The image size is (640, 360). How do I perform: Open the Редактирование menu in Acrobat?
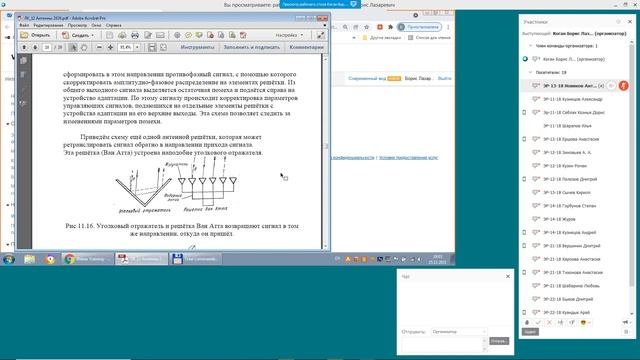pos(48,25)
